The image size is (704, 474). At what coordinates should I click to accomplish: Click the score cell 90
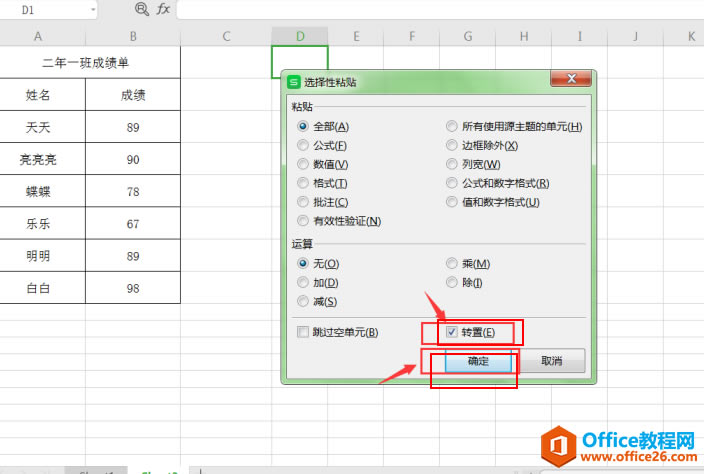(133, 159)
